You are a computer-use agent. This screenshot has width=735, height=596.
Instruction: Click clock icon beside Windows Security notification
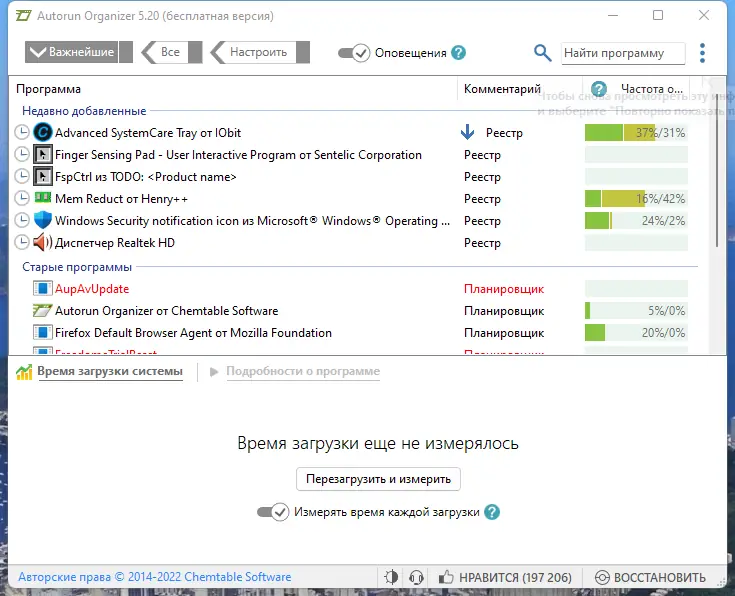coord(22,221)
